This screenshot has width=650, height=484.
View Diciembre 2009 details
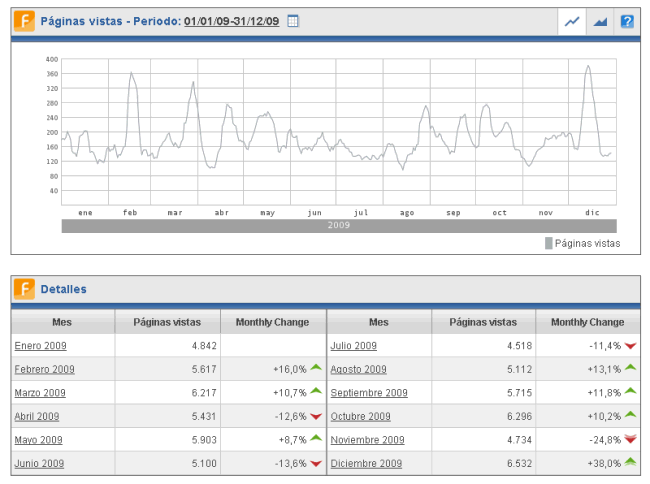point(365,463)
